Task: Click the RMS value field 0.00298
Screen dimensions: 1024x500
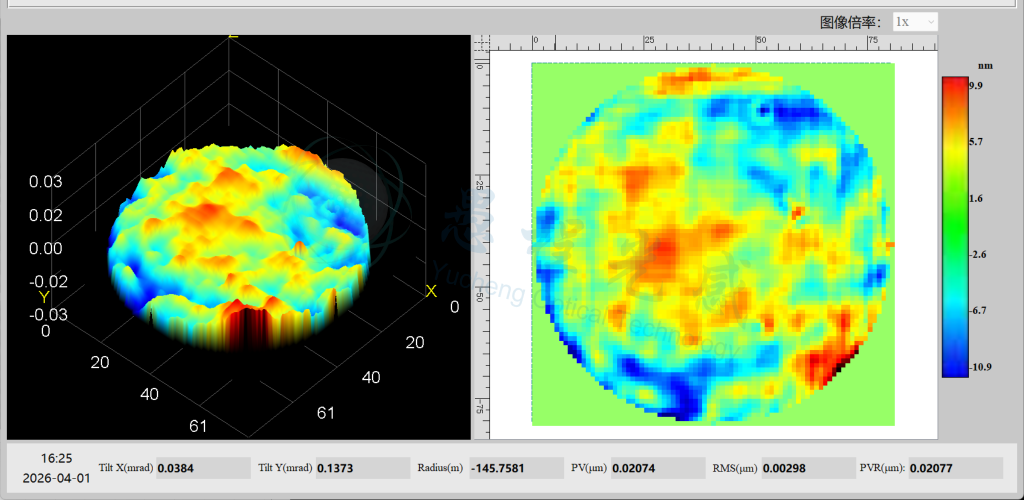Action: tap(809, 468)
